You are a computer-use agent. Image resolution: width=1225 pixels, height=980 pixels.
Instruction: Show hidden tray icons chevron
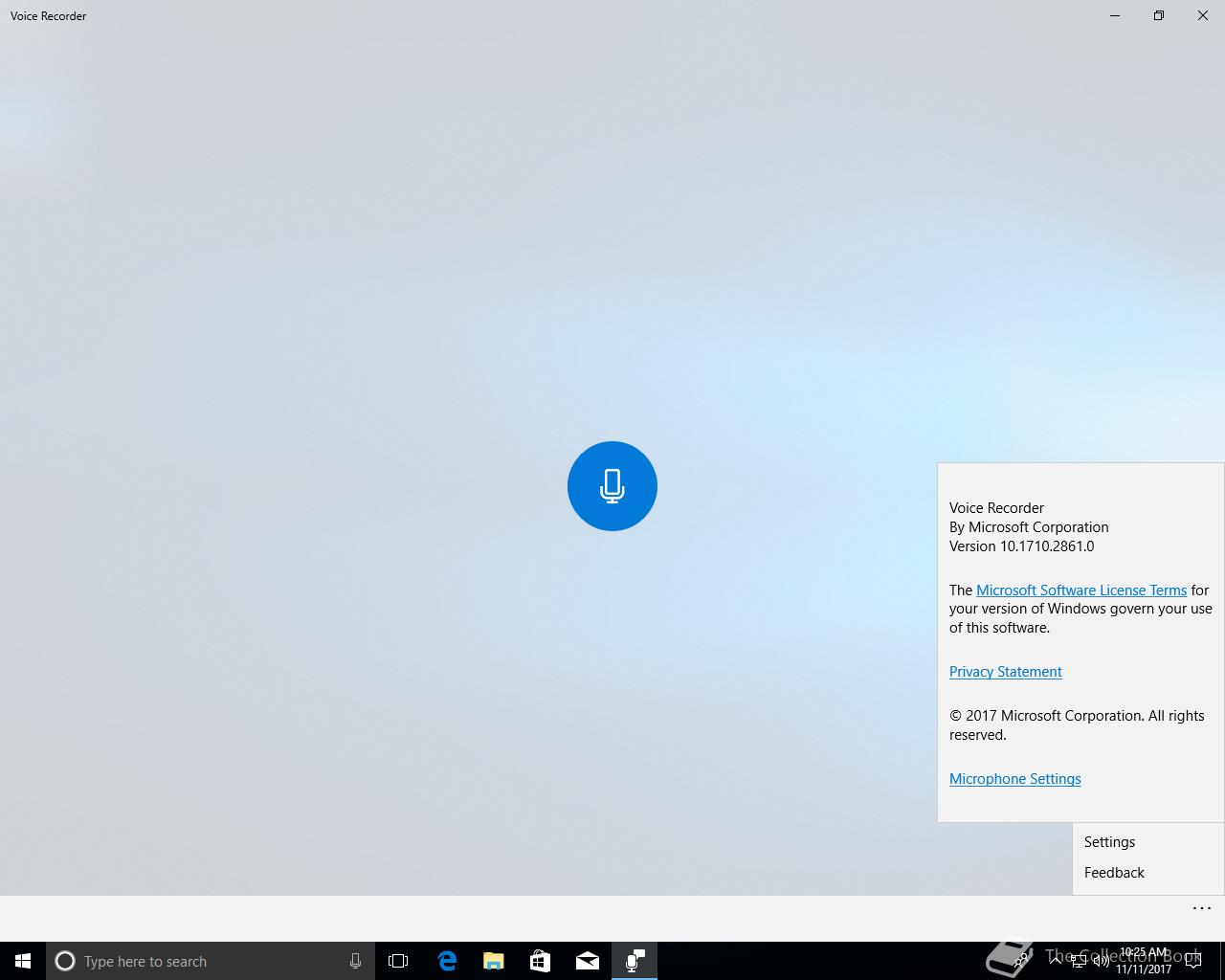(1055, 961)
